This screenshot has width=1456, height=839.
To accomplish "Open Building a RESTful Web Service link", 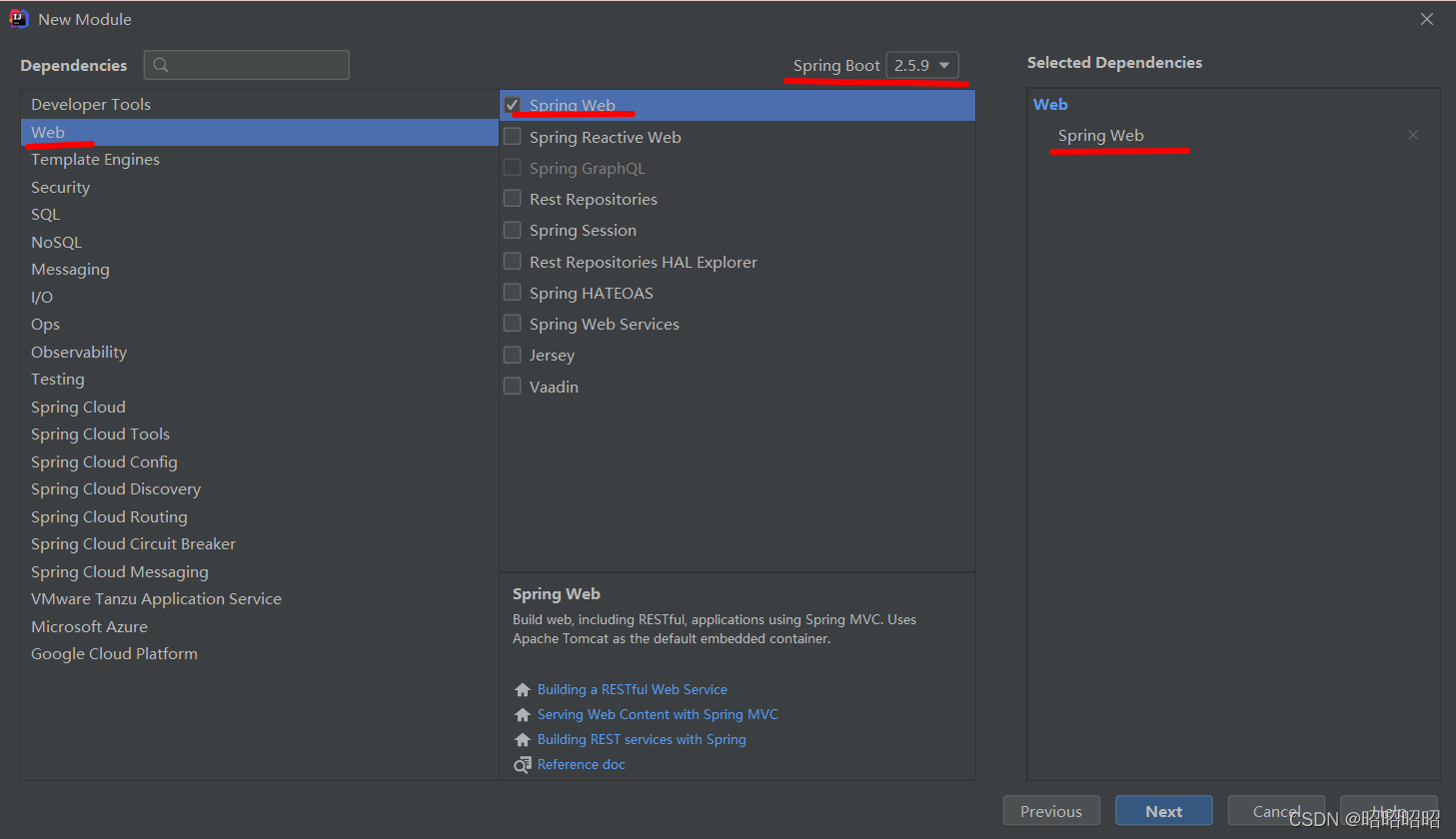I will click(633, 690).
